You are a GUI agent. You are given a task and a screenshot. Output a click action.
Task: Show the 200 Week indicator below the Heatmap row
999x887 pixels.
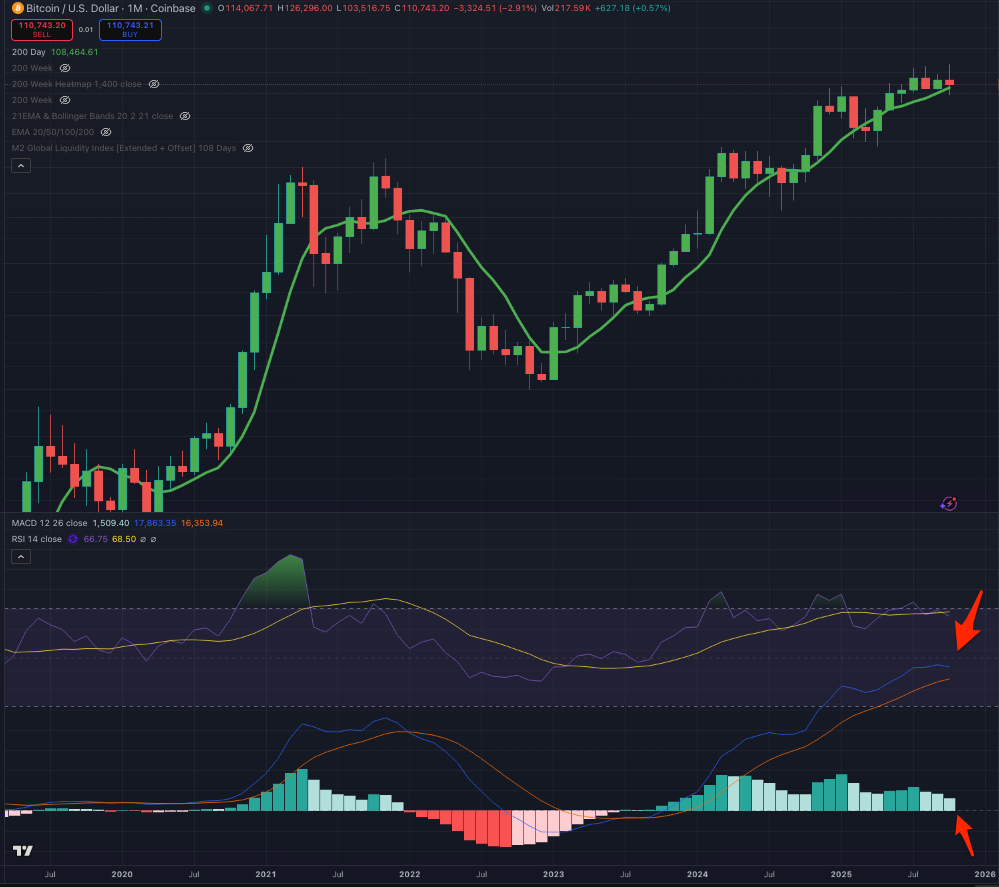[x=65, y=100]
